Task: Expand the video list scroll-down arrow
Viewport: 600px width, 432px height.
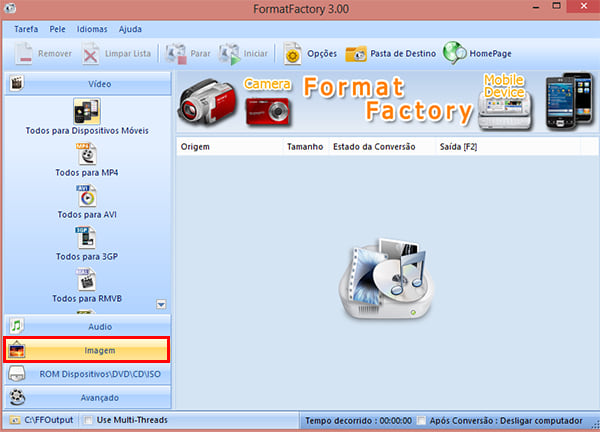Action: point(161,305)
